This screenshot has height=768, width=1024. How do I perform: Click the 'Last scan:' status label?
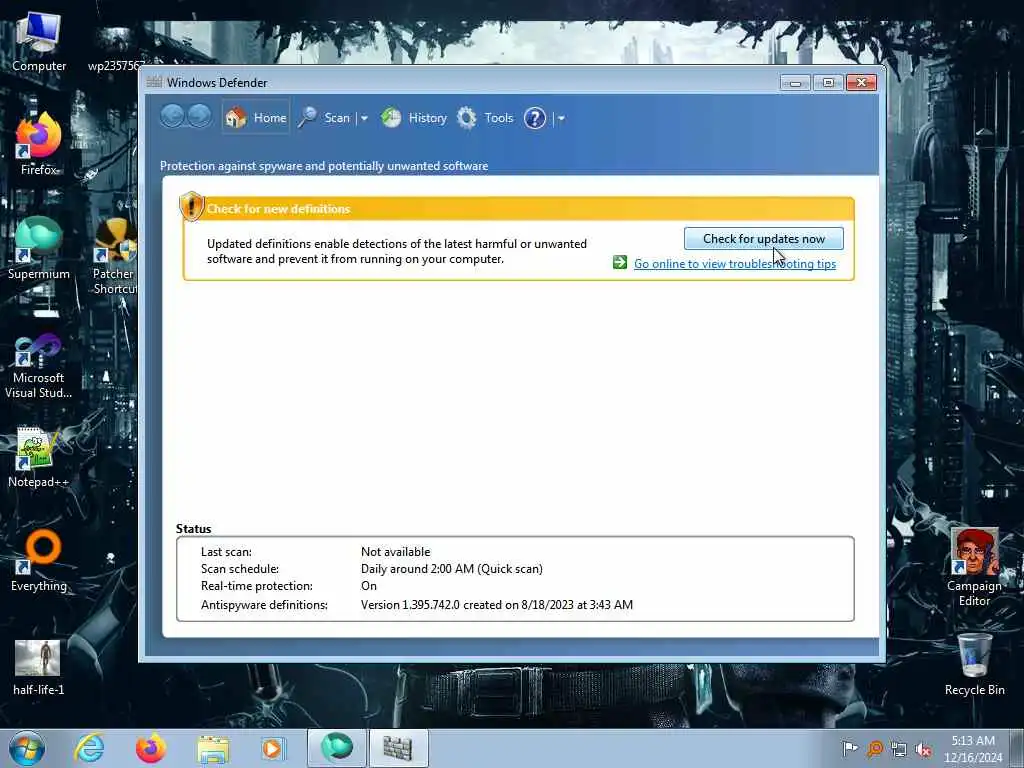[226, 552]
